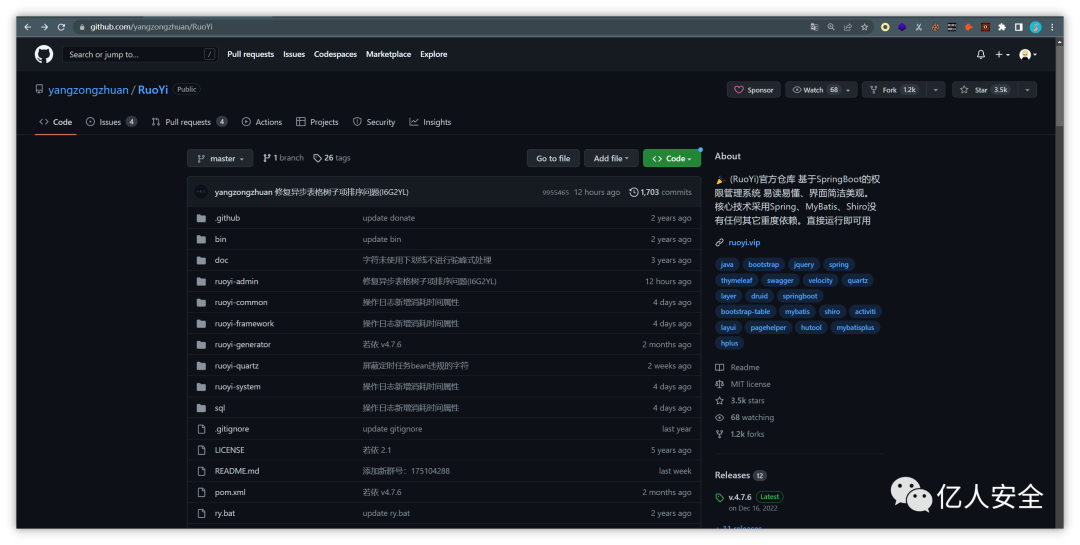The height and width of the screenshot is (545, 1080).
Task: Click the Sponsor heart button
Action: click(754, 90)
